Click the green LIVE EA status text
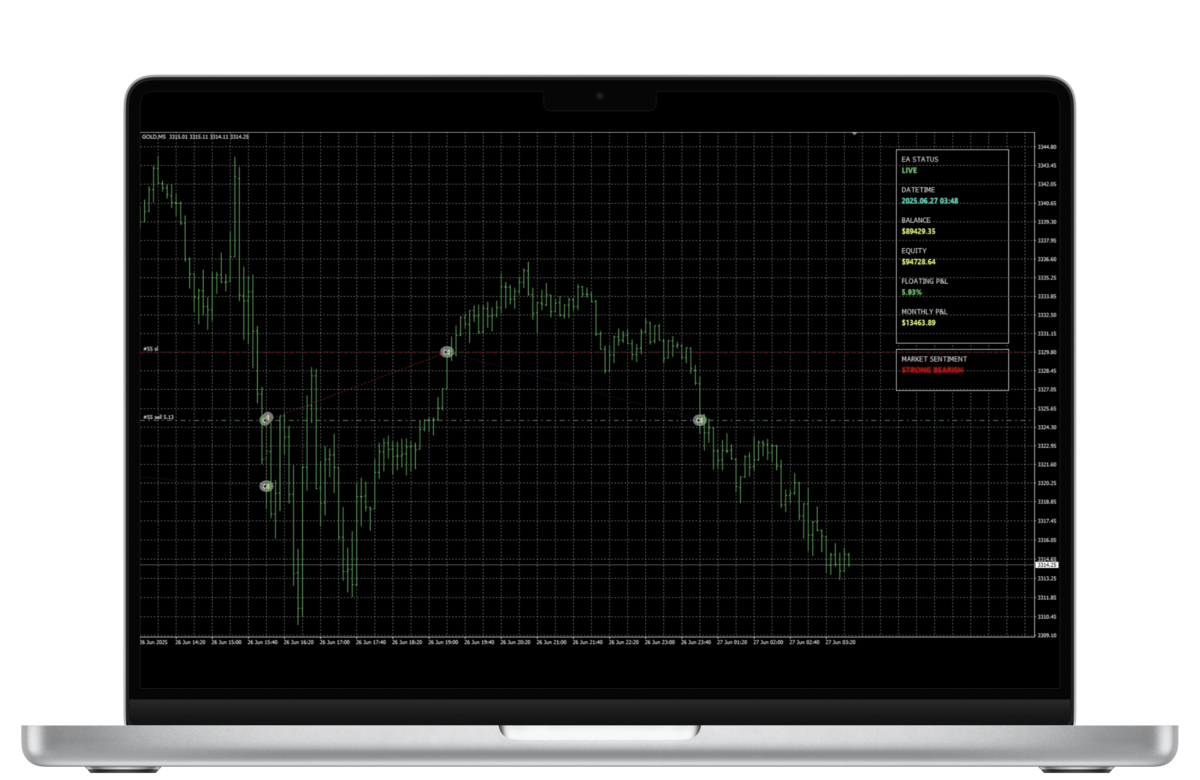Viewport: 1200px width, 780px height. (909, 171)
